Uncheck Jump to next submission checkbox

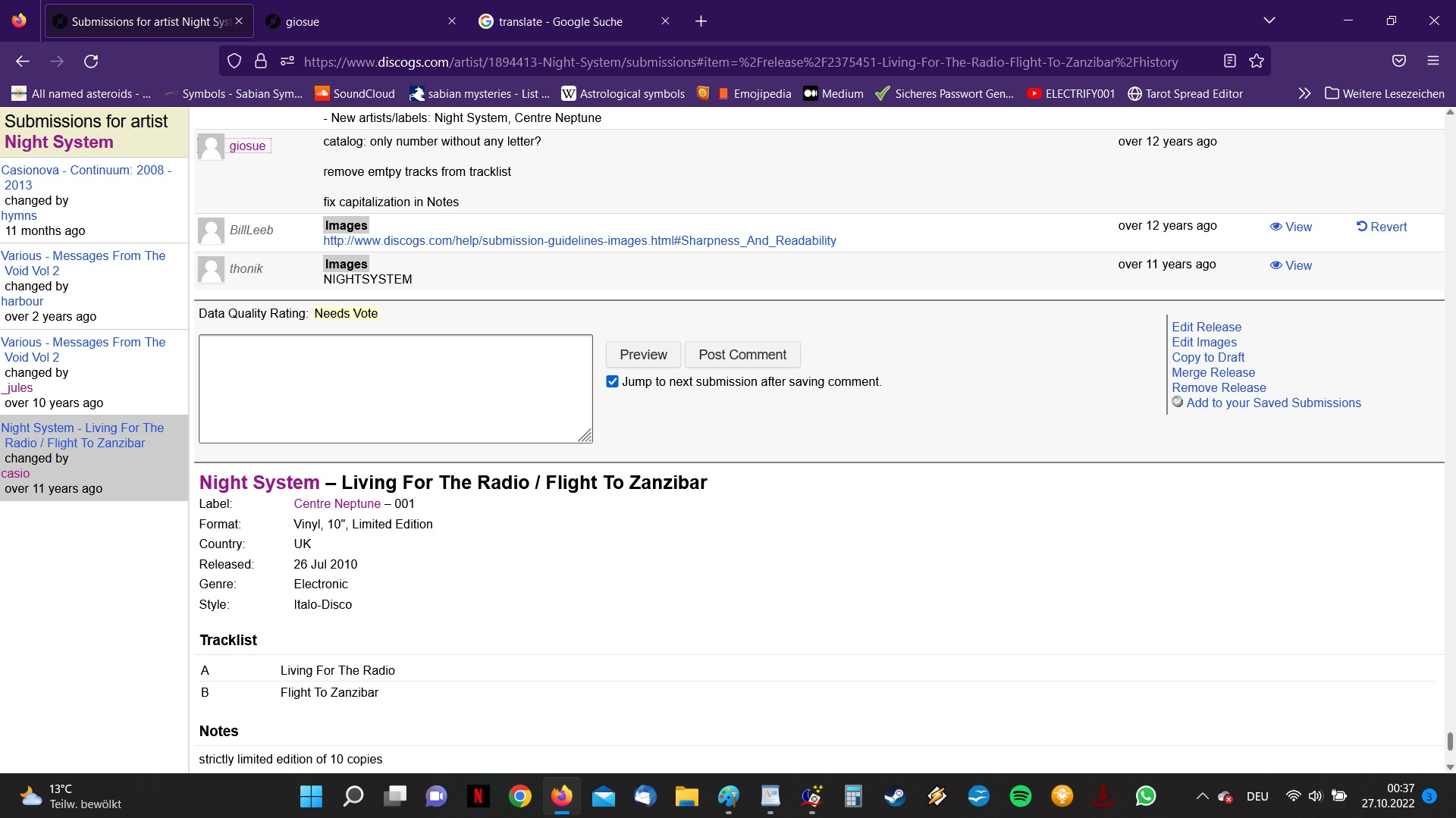pos(612,381)
